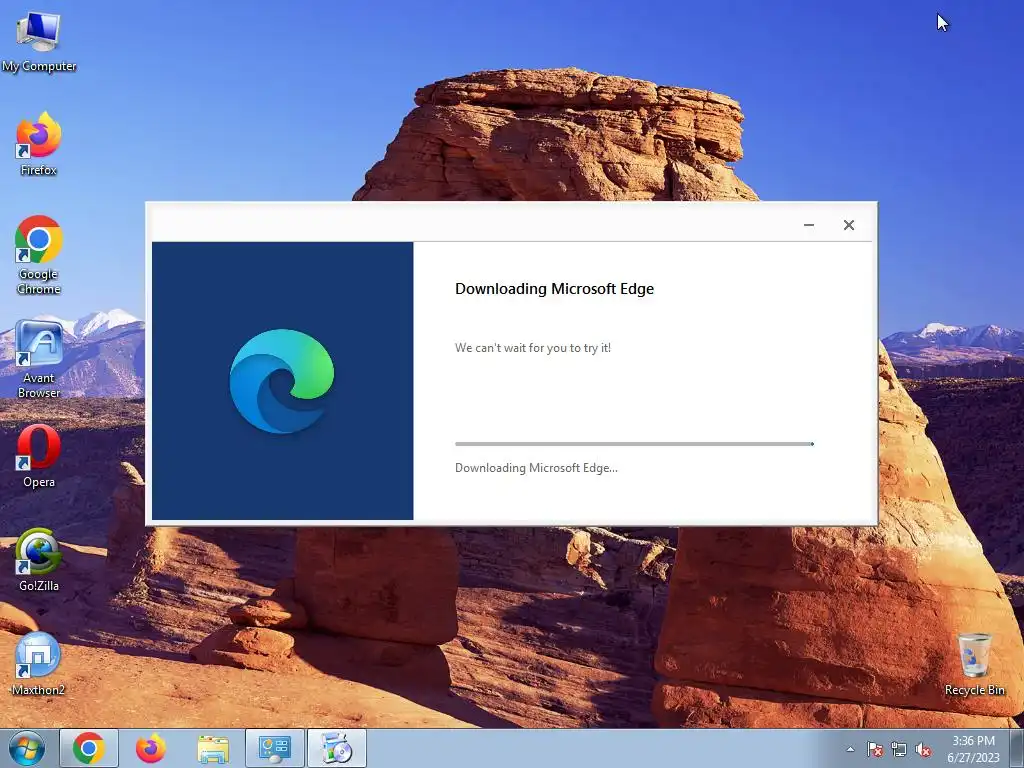This screenshot has height=768, width=1024.
Task: Open the My Computer desktop icon
Action: (x=39, y=42)
